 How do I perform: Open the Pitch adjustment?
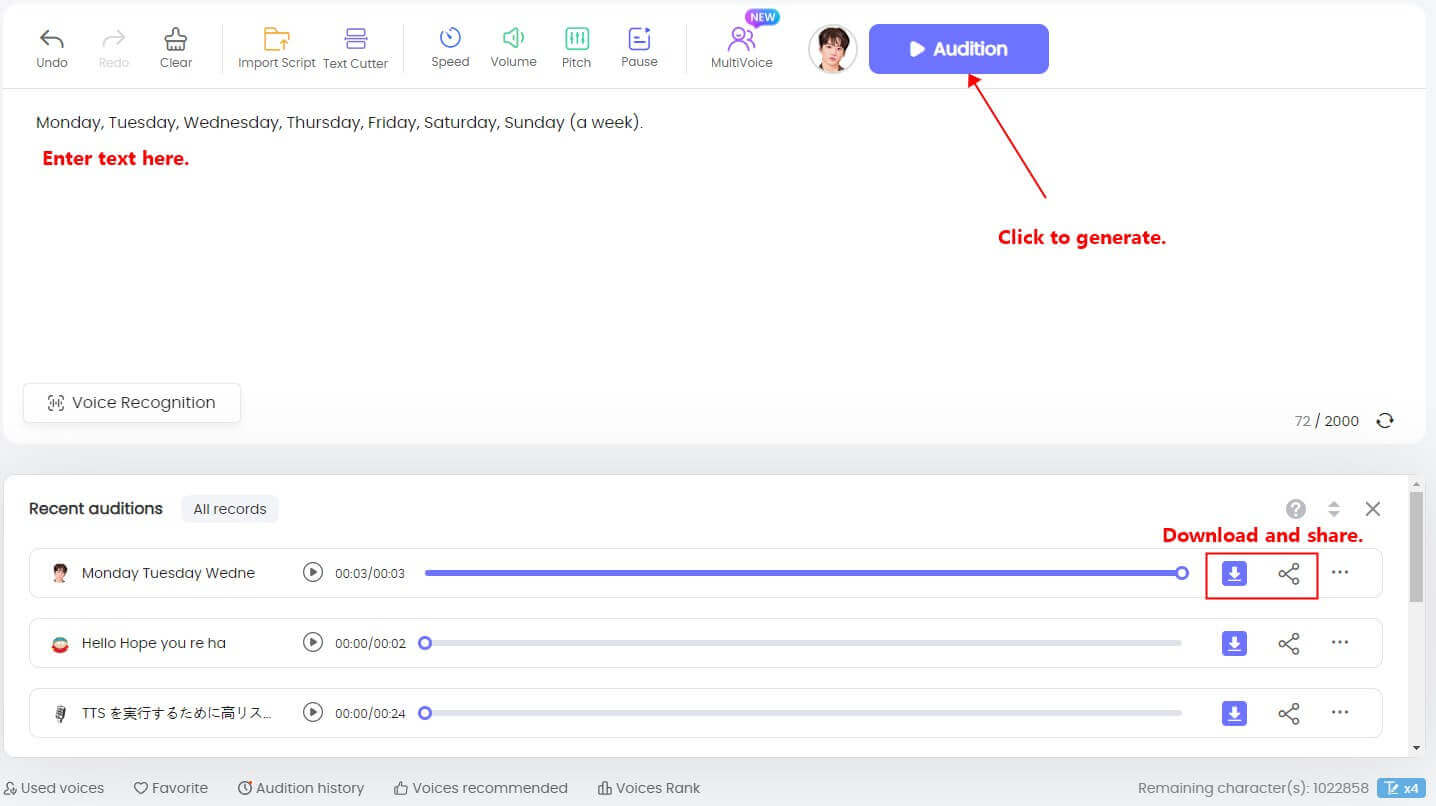(x=576, y=48)
